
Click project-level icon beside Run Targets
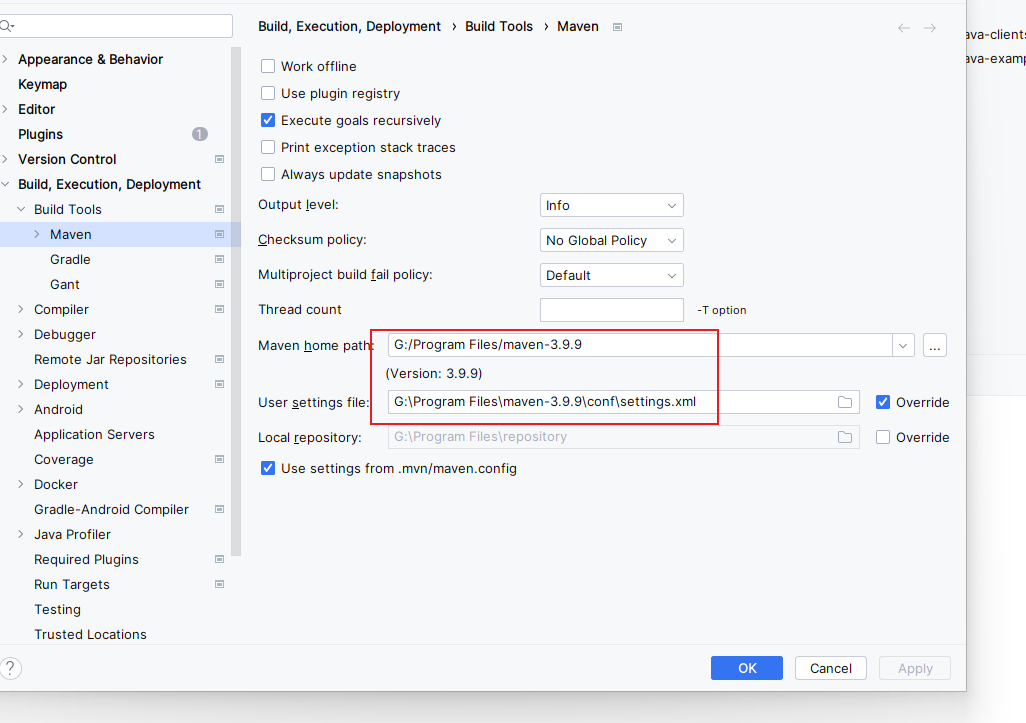[220, 584]
